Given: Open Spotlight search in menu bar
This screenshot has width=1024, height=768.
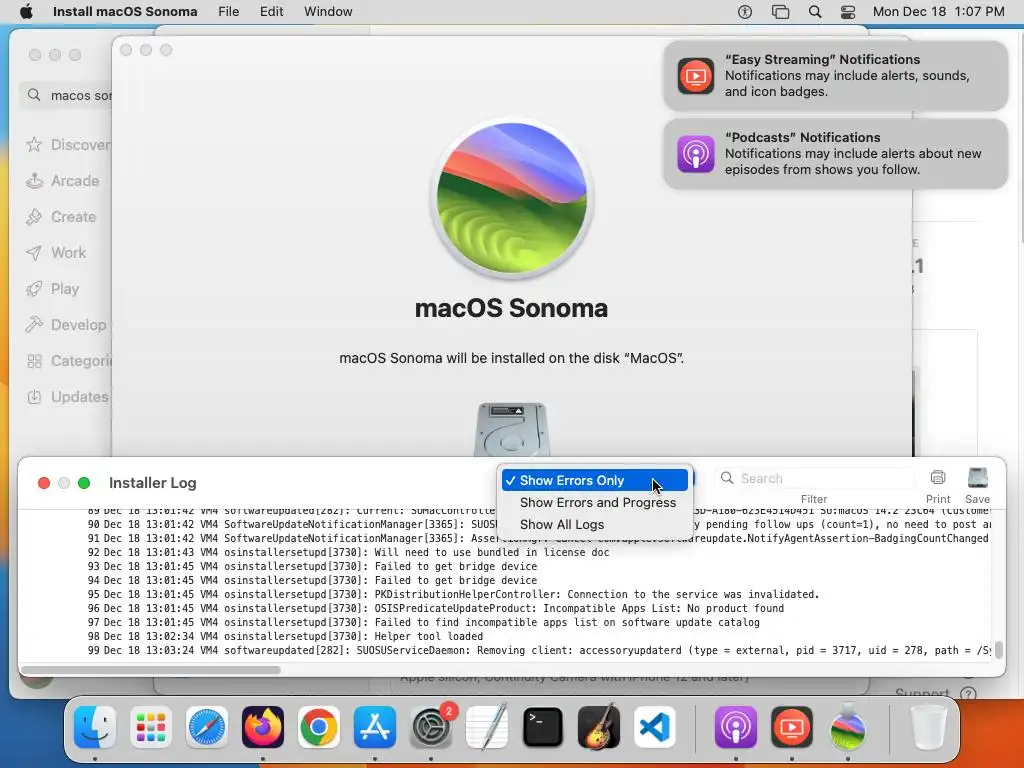Looking at the screenshot, I should [x=815, y=11].
